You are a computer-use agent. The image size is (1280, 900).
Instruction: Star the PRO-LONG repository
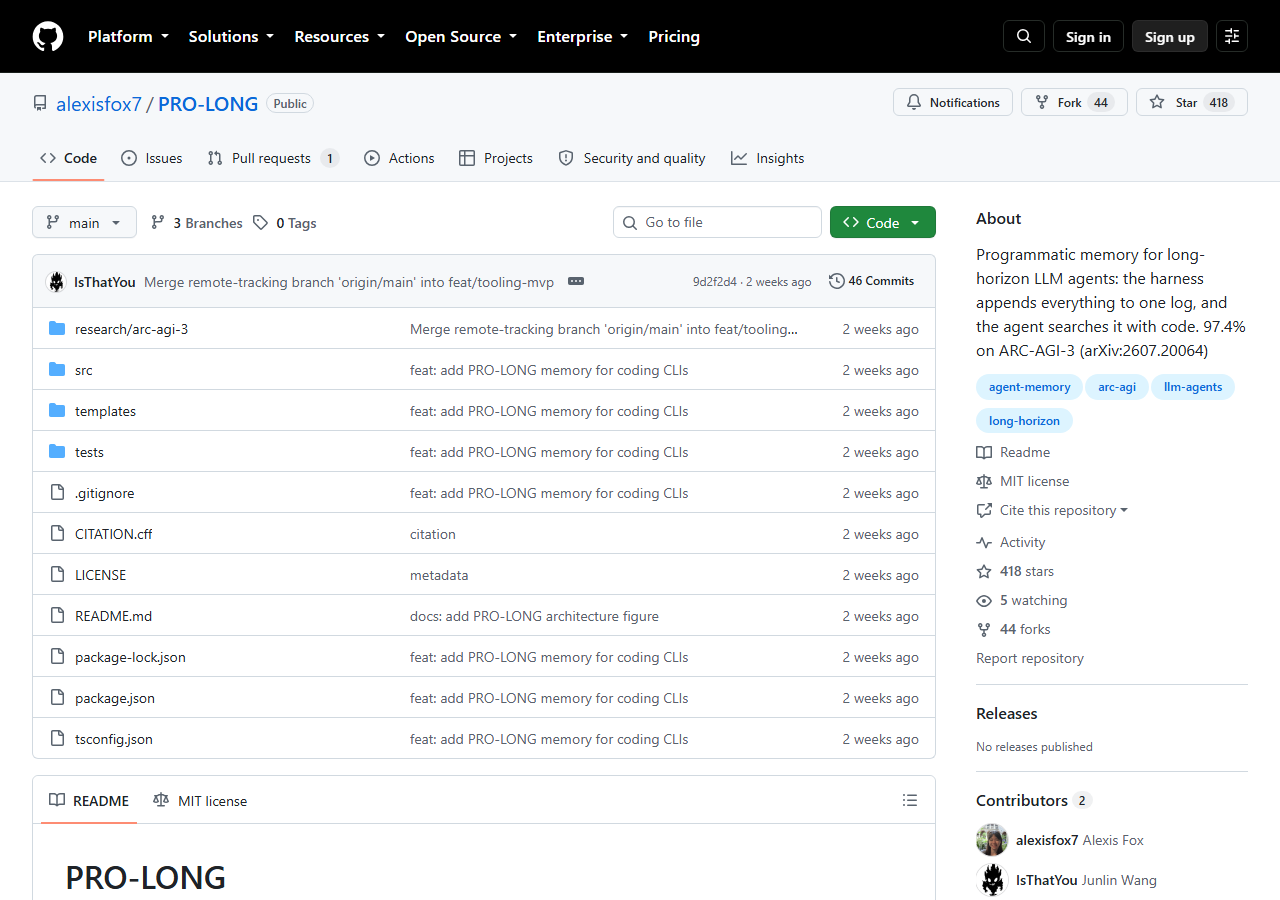tap(1192, 102)
